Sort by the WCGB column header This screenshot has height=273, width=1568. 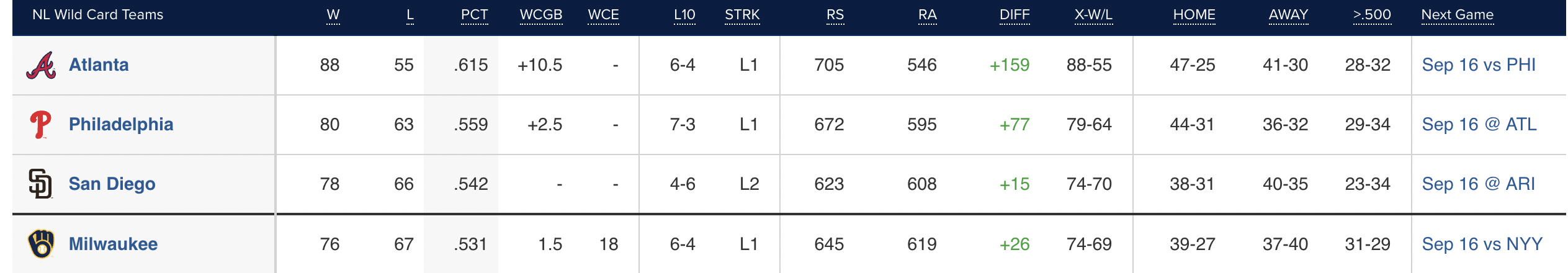point(541,15)
